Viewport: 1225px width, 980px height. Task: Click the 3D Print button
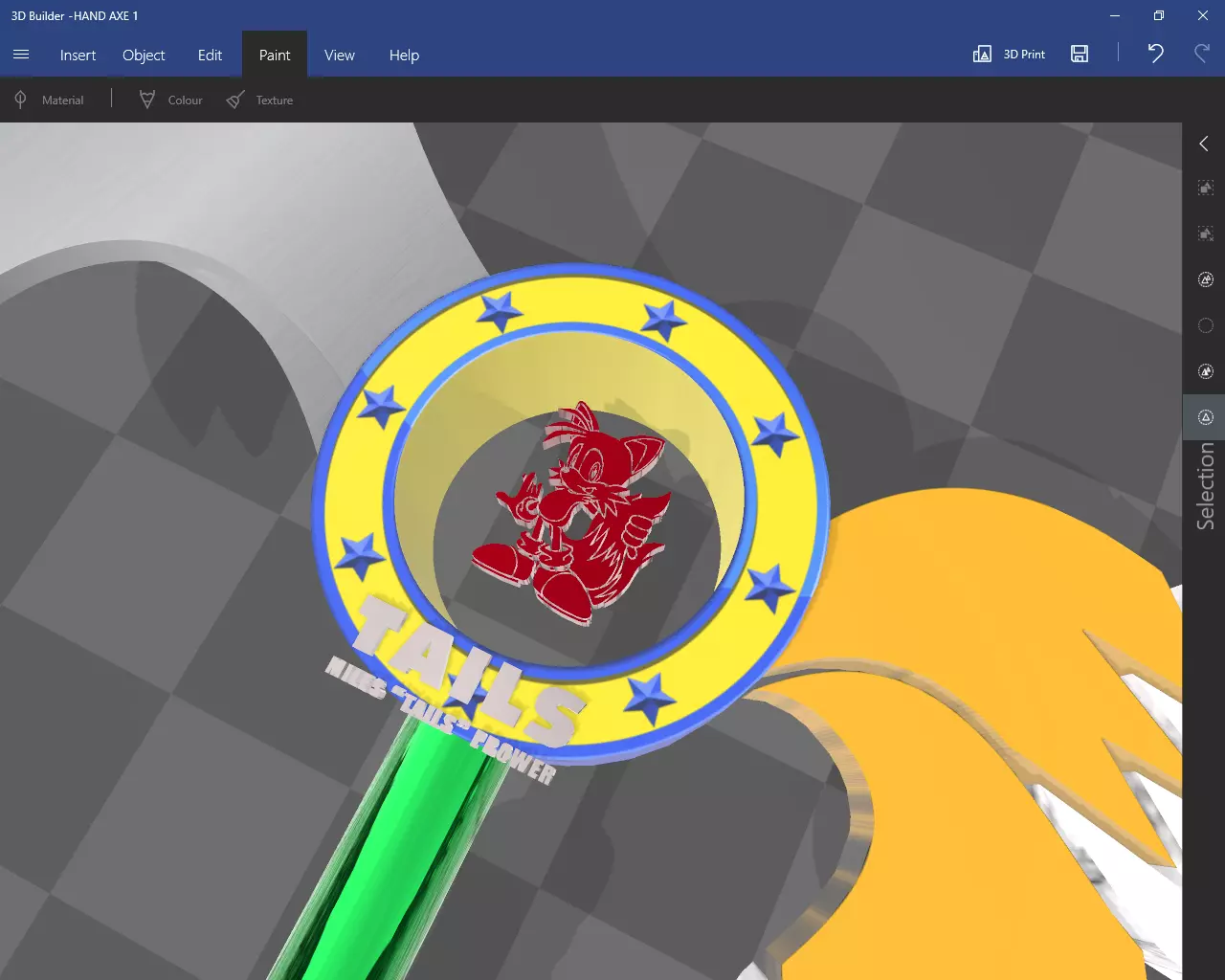click(x=1009, y=55)
